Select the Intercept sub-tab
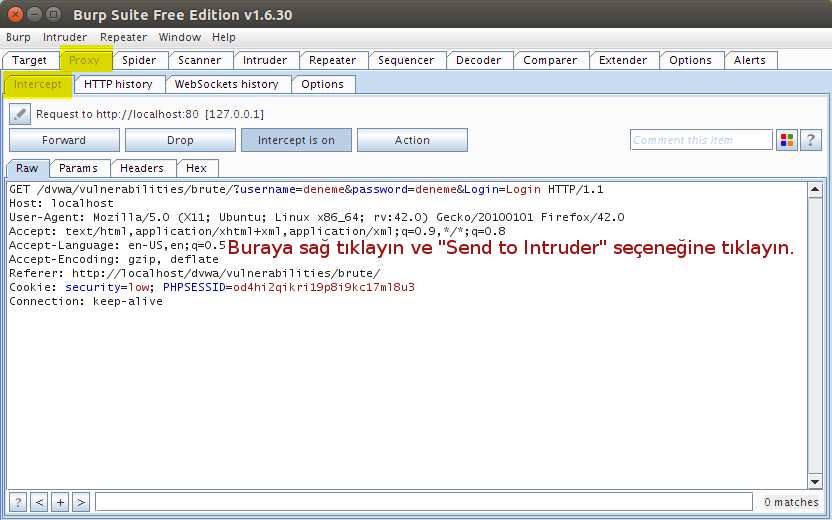Viewport: 832px width, 520px height. pyautogui.click(x=38, y=84)
